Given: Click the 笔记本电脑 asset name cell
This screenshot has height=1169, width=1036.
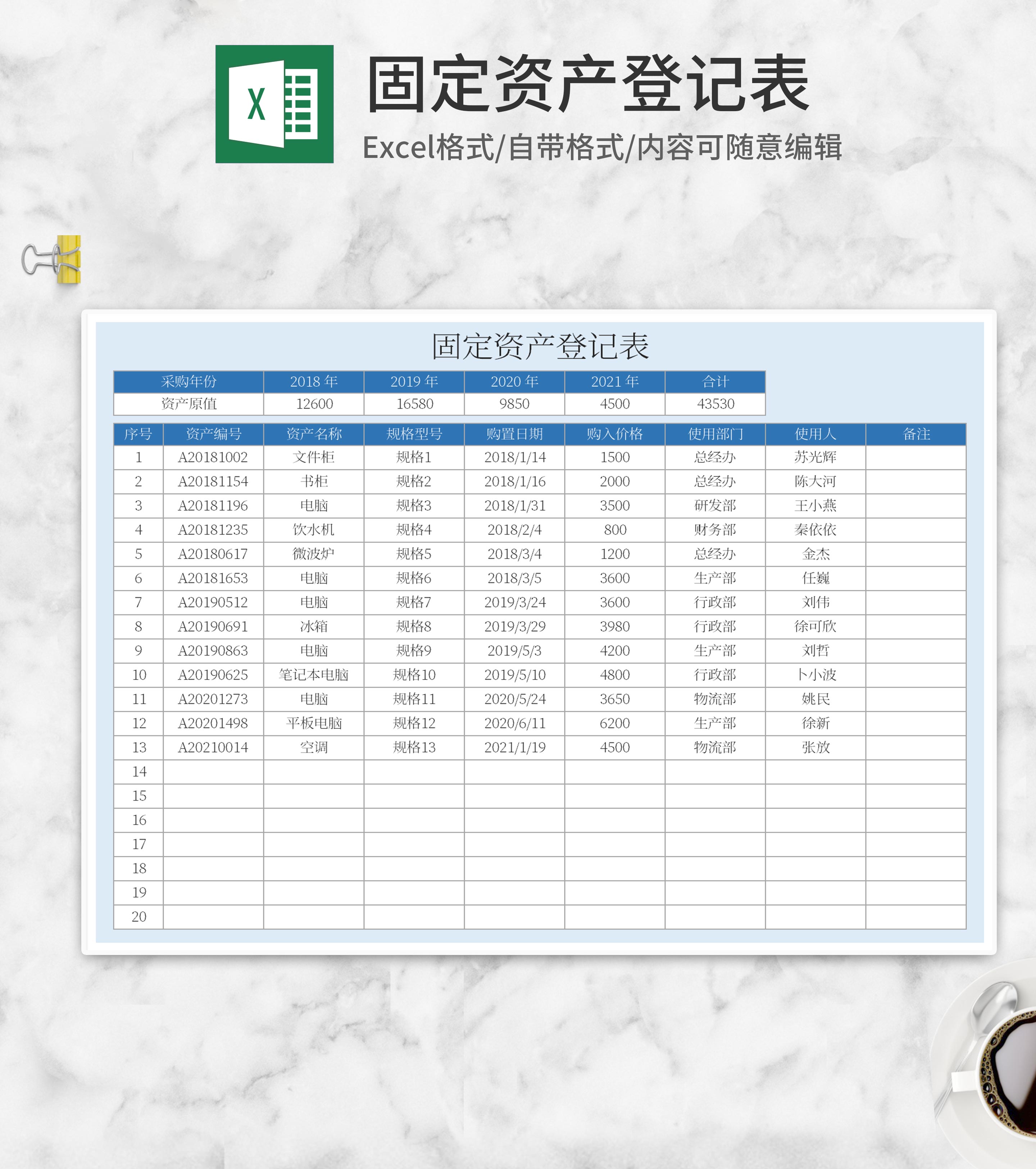Looking at the screenshot, I should [x=313, y=675].
